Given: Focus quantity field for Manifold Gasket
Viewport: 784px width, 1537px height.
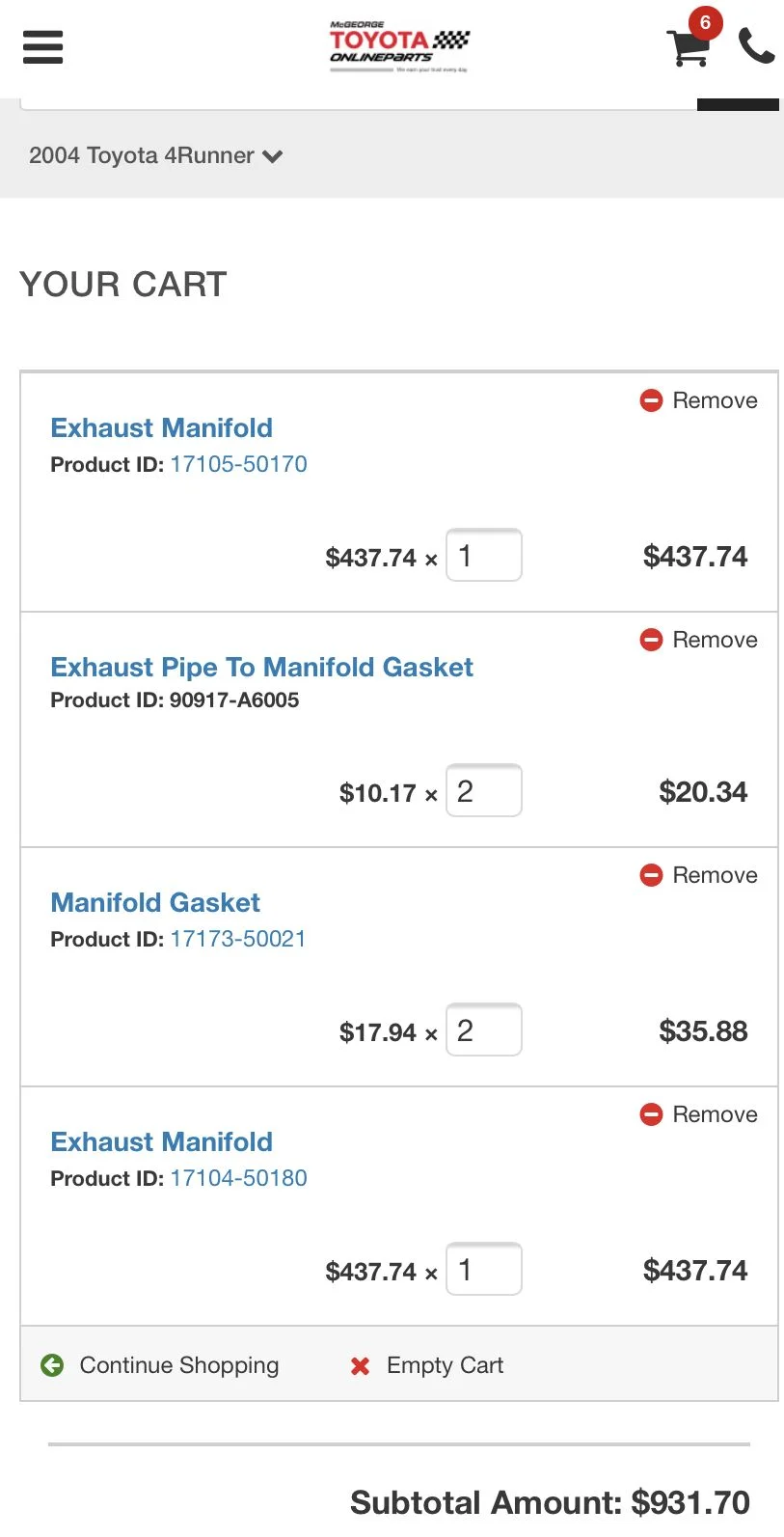Looking at the screenshot, I should 484,1029.
